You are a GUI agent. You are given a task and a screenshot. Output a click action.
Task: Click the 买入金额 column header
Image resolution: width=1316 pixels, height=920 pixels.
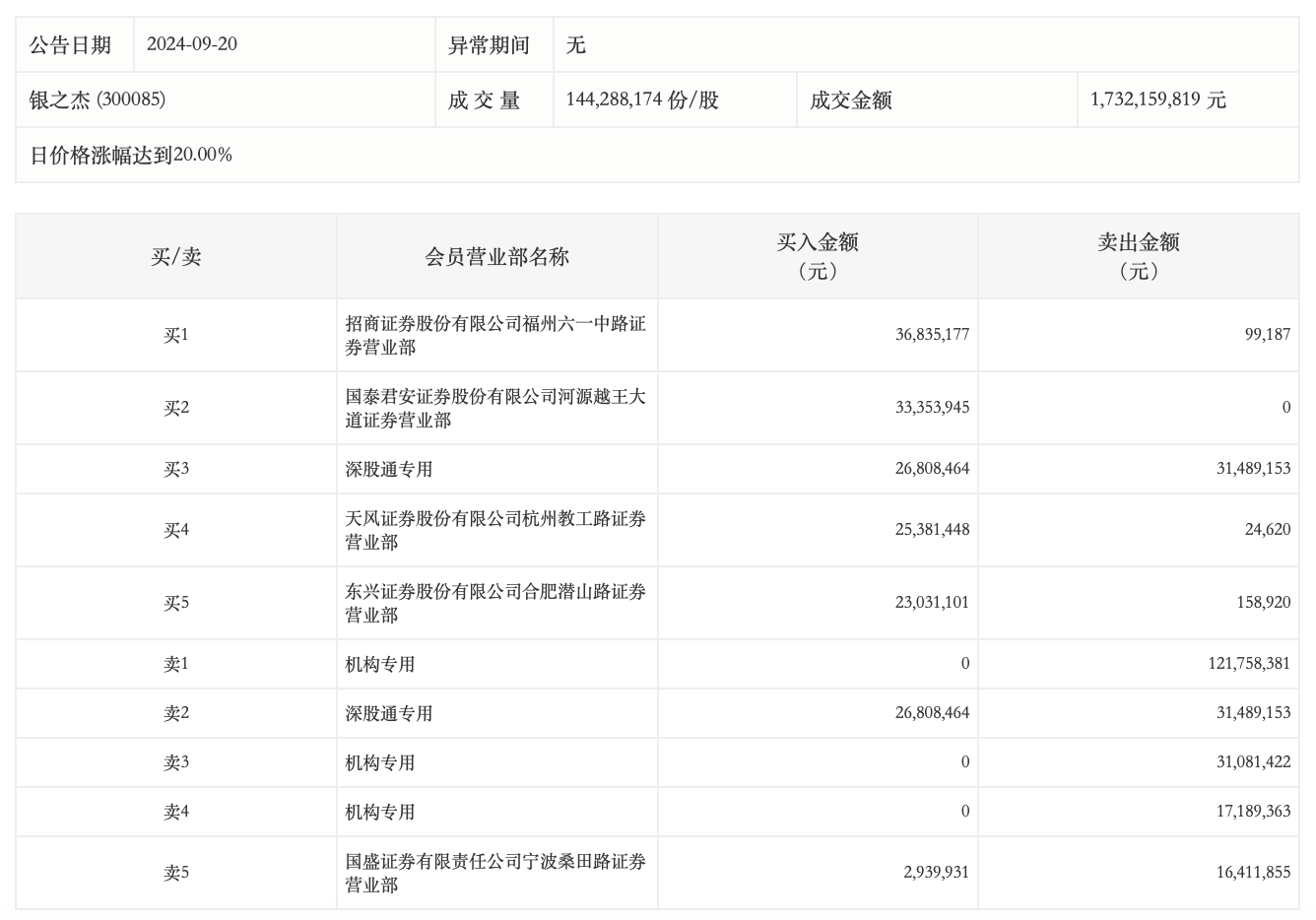(x=818, y=256)
